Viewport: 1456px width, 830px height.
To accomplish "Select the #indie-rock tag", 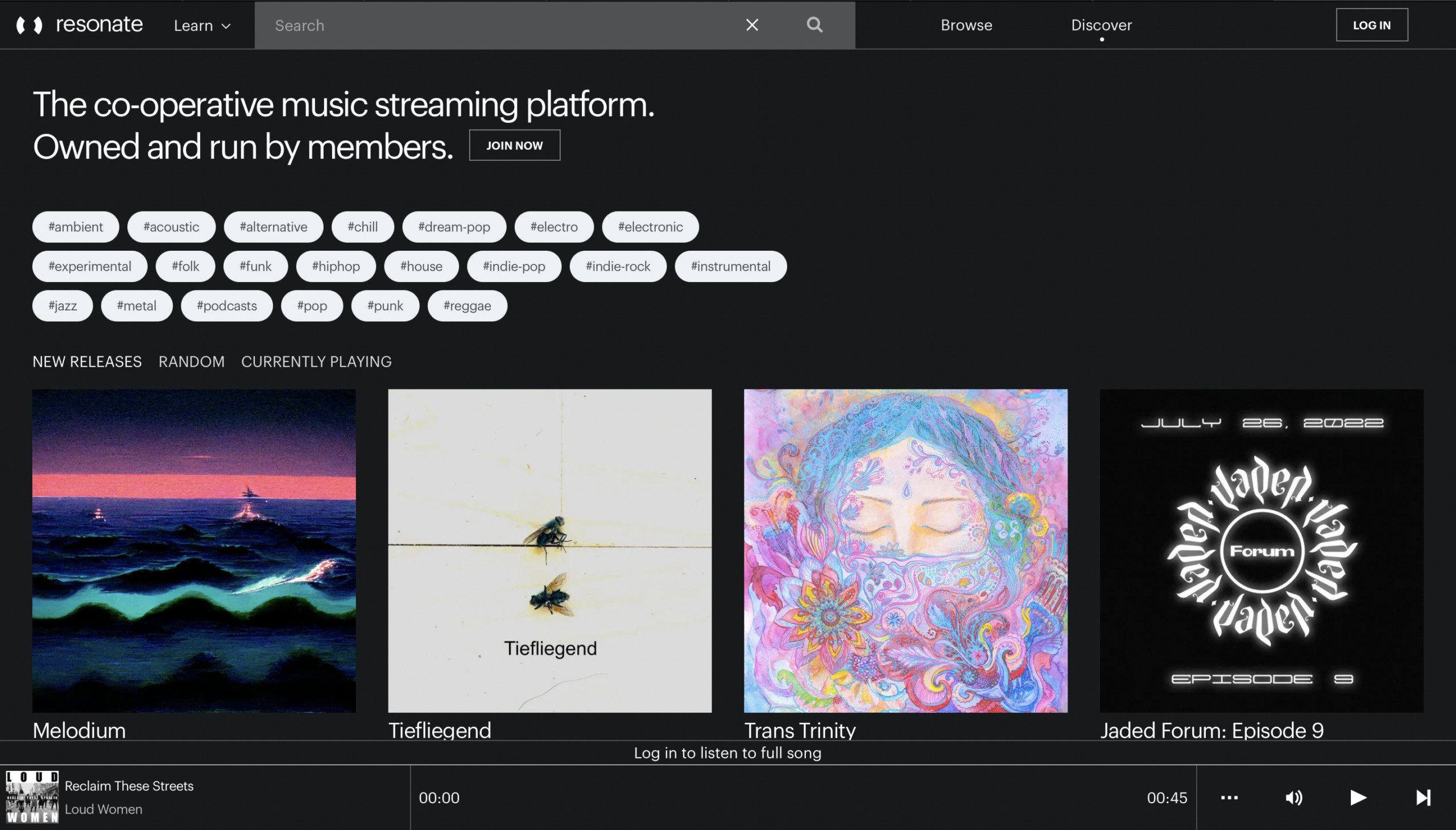I will (x=618, y=266).
